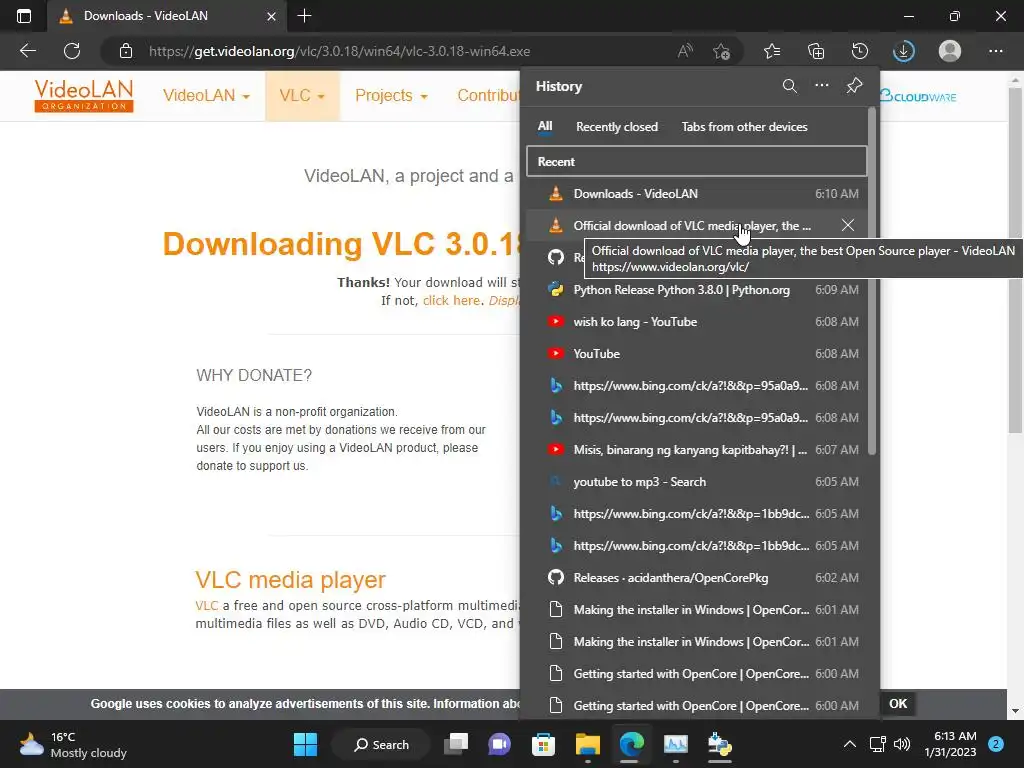Click the History clock icon in toolbar
The width and height of the screenshot is (1024, 768).
tap(859, 51)
